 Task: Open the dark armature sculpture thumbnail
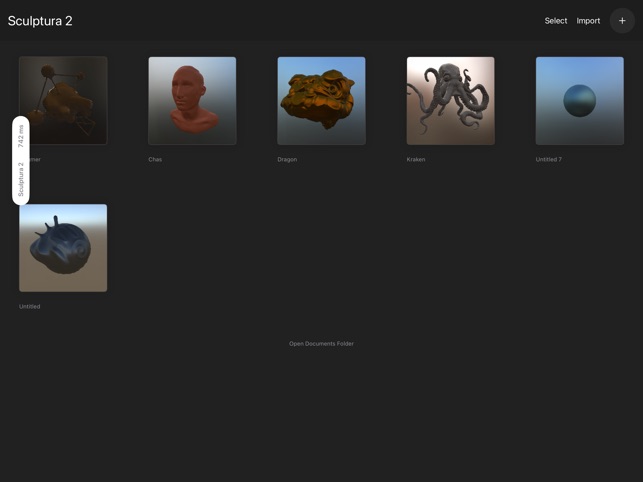63,101
